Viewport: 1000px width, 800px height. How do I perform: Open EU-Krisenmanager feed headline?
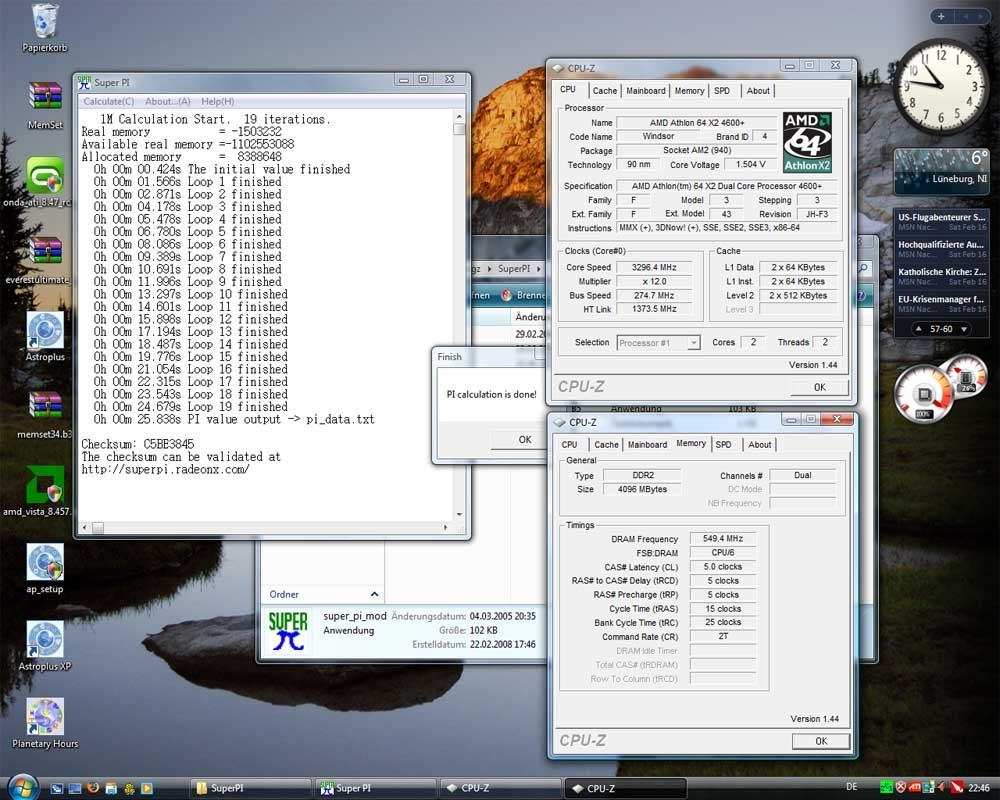point(941,304)
